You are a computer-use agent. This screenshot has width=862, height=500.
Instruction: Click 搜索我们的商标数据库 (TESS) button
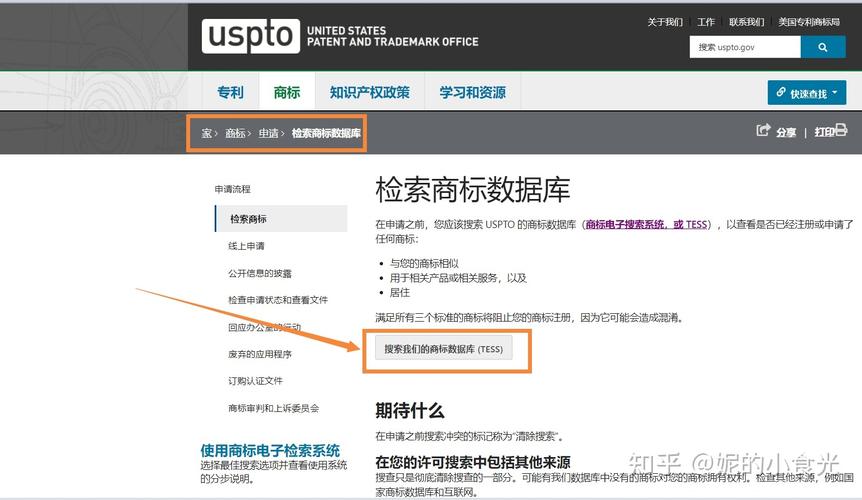coord(444,349)
